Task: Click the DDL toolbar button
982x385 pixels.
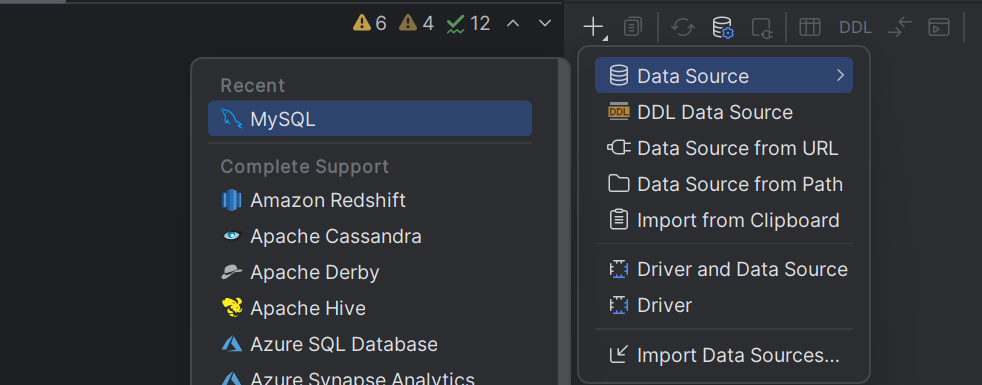Action: tap(855, 28)
